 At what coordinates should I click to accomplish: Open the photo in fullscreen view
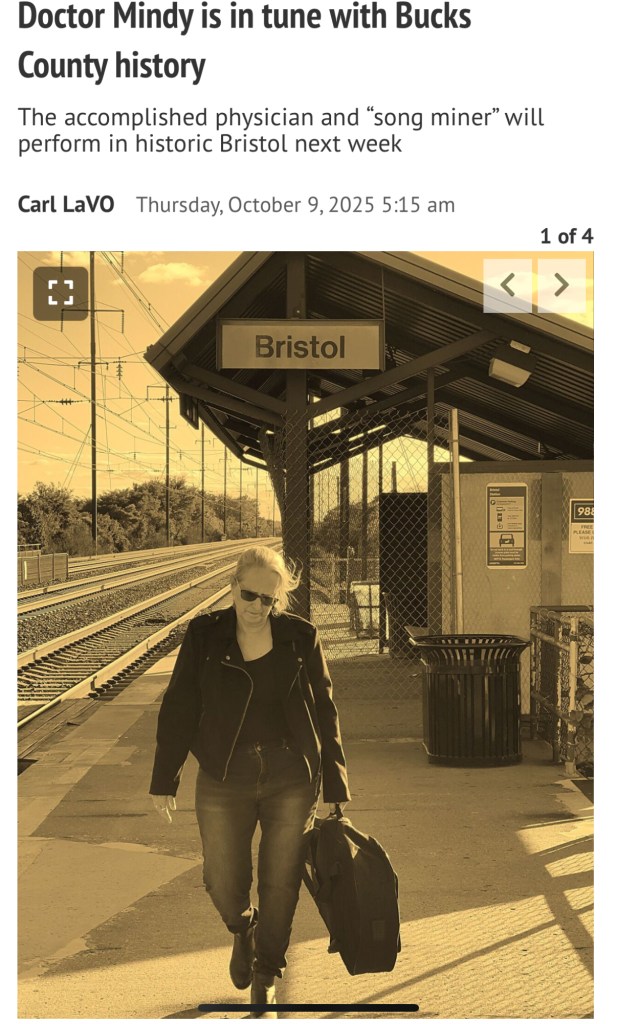coord(61,293)
